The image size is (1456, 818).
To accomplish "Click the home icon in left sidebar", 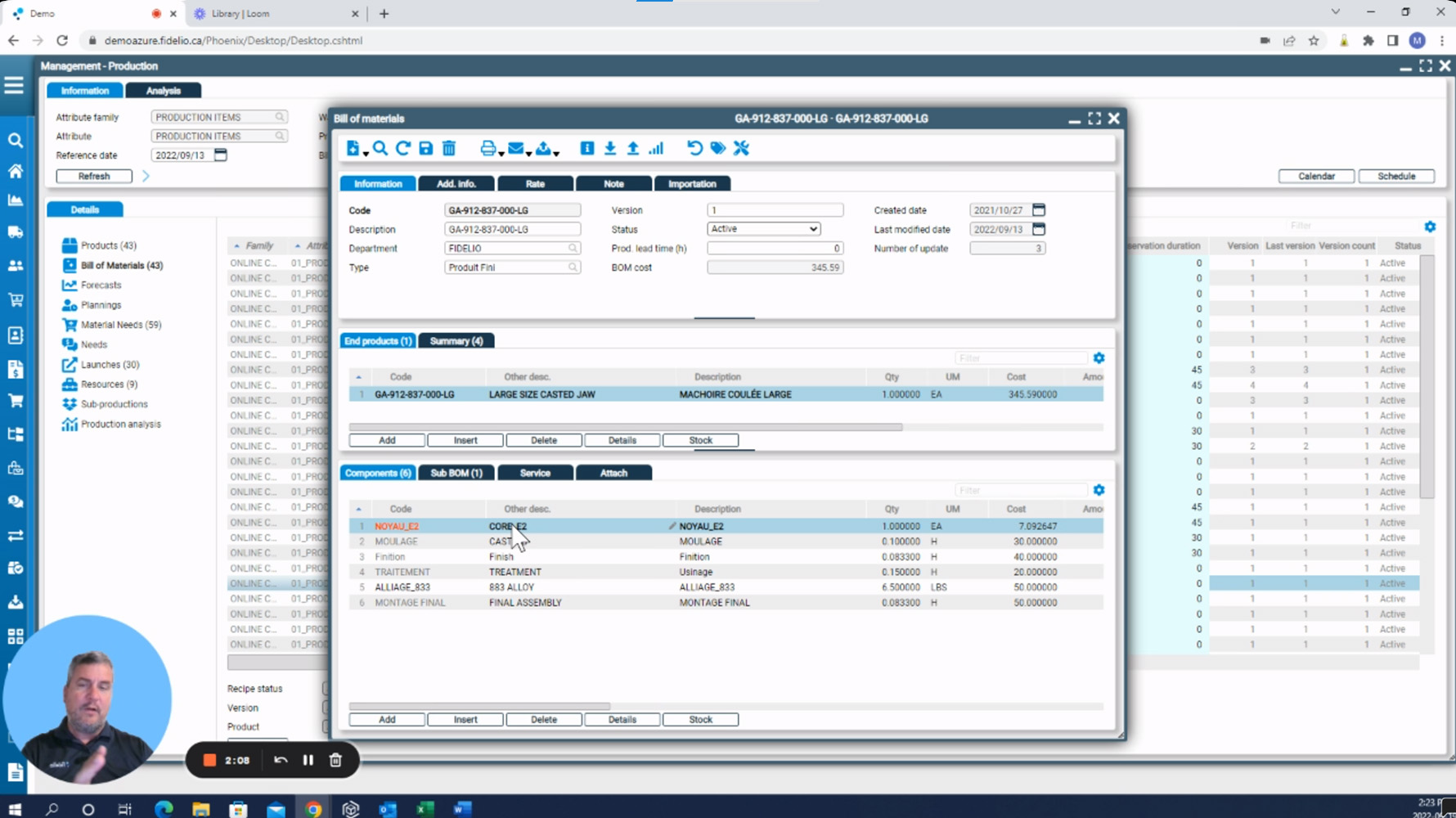I will [15, 171].
